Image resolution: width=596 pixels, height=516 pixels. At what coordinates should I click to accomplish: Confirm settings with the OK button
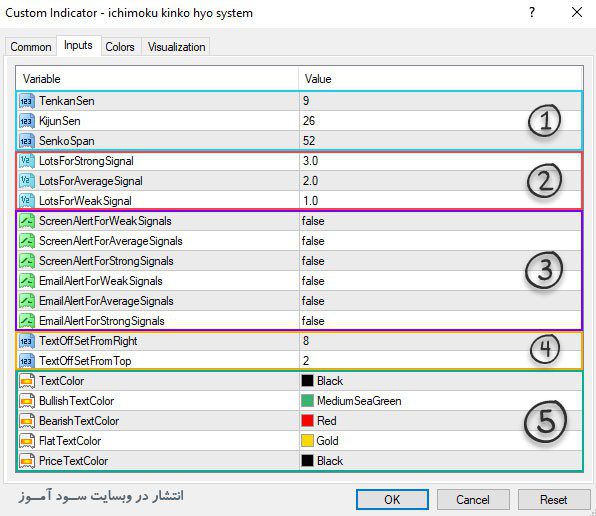[392, 499]
